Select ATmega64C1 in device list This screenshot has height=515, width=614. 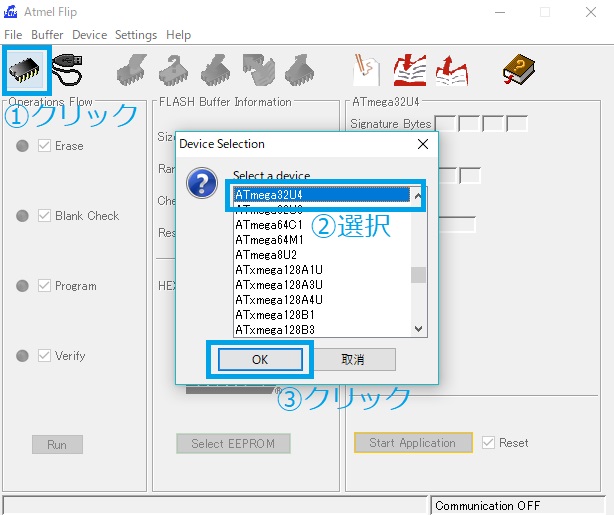tap(322, 225)
